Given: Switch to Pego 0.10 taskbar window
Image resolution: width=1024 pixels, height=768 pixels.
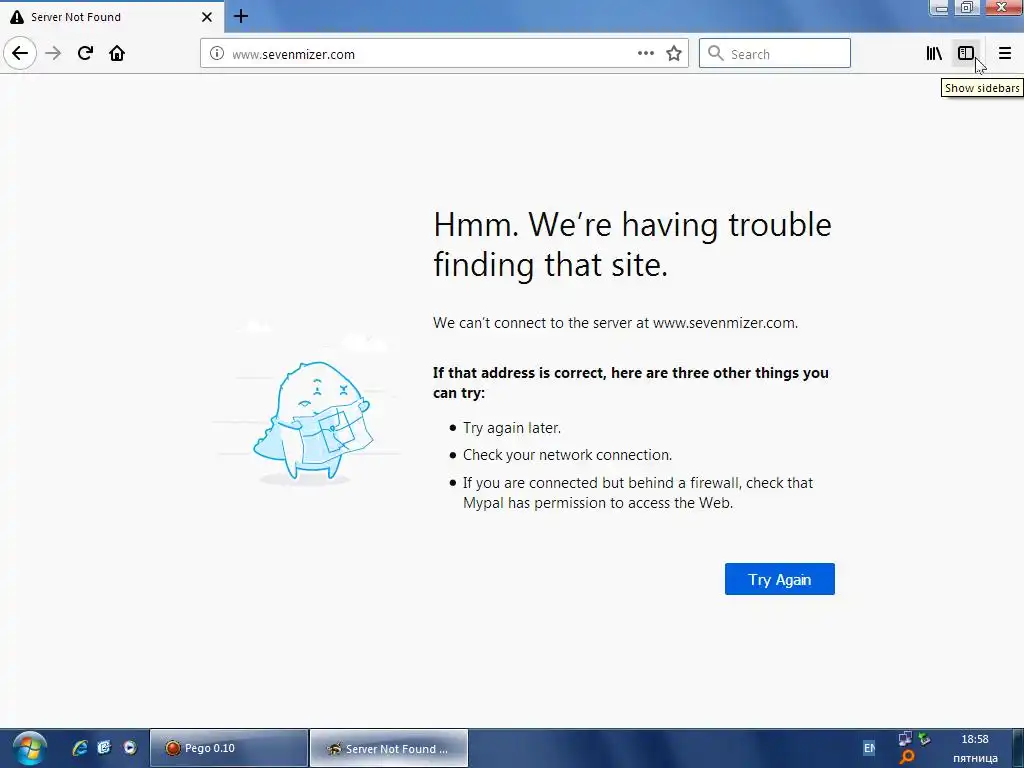Looking at the screenshot, I should click(229, 748).
